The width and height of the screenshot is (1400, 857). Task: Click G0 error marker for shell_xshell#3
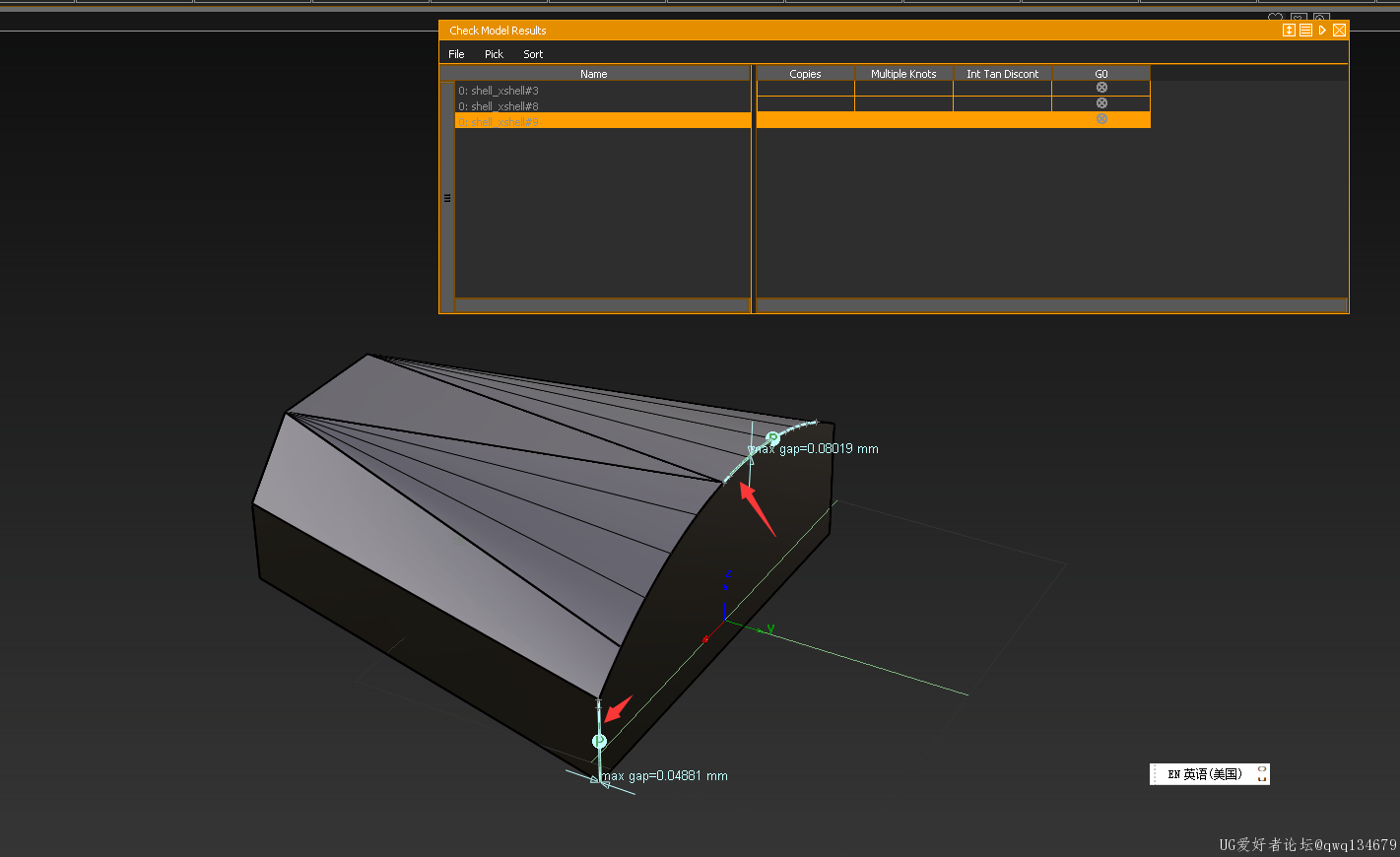pos(1101,88)
